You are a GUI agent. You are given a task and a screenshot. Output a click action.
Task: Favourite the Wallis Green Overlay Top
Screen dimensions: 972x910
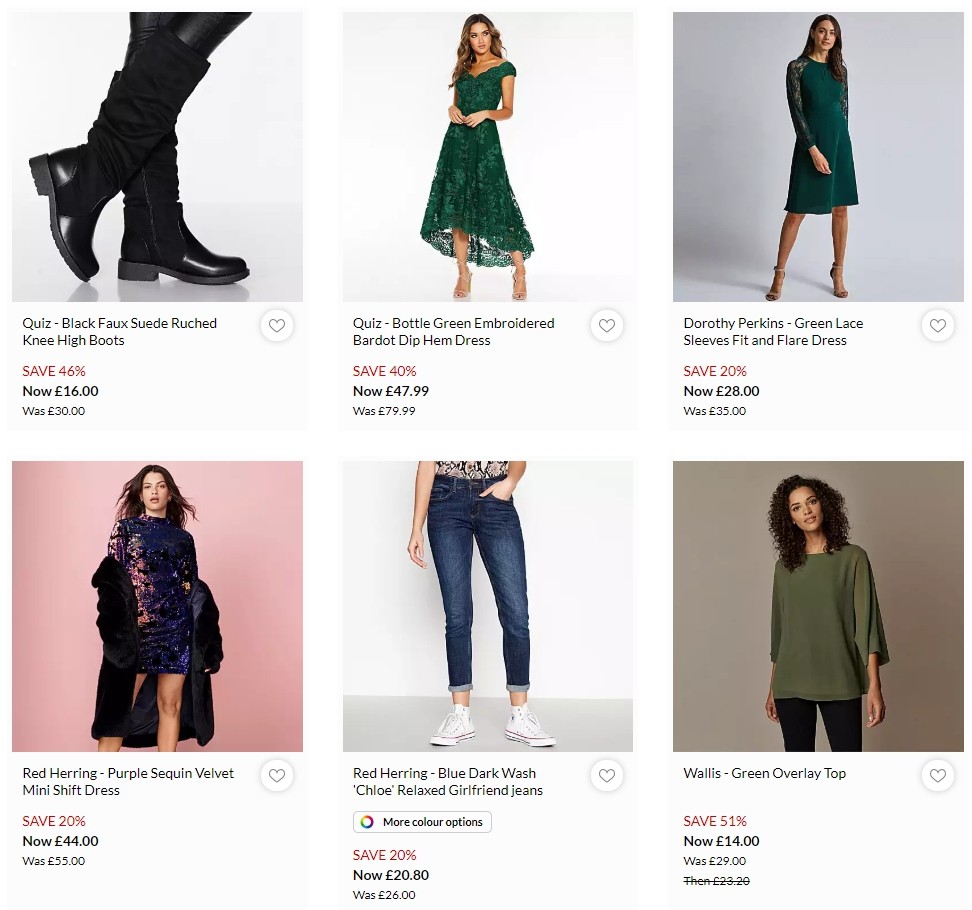(x=938, y=775)
